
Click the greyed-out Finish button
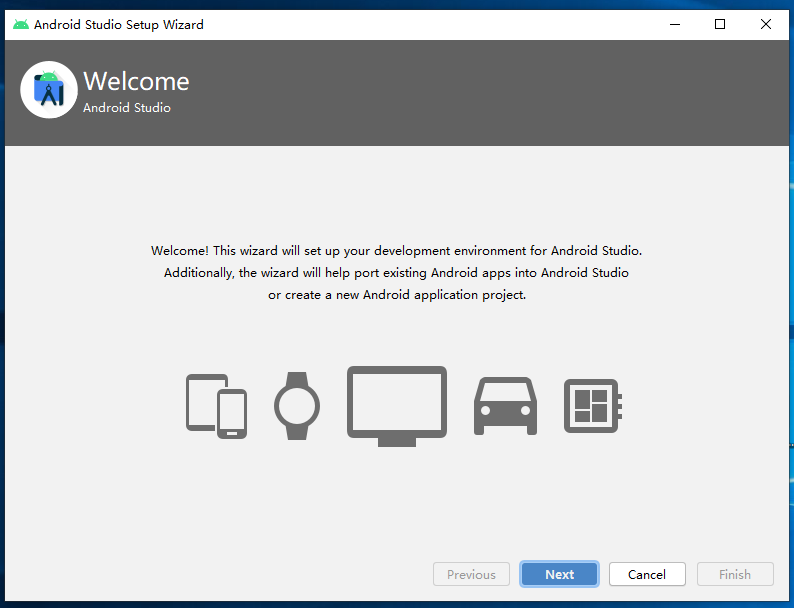click(735, 574)
